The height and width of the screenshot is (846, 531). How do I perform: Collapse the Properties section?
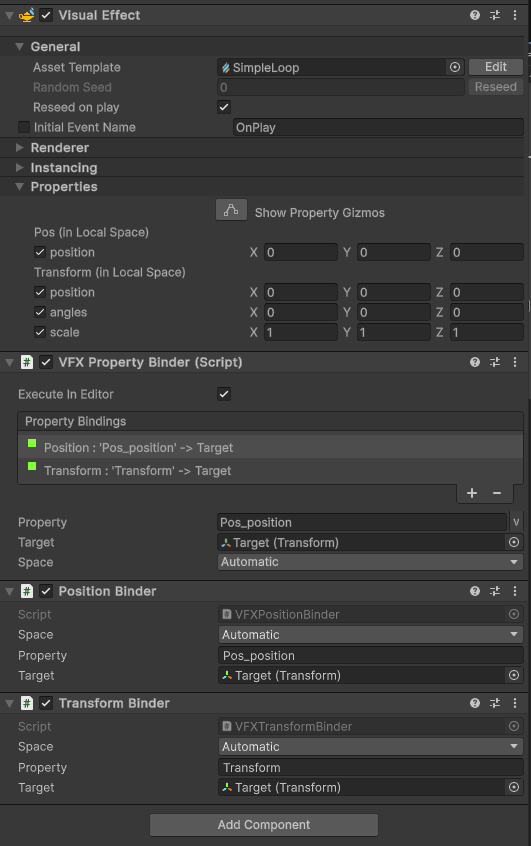19,187
